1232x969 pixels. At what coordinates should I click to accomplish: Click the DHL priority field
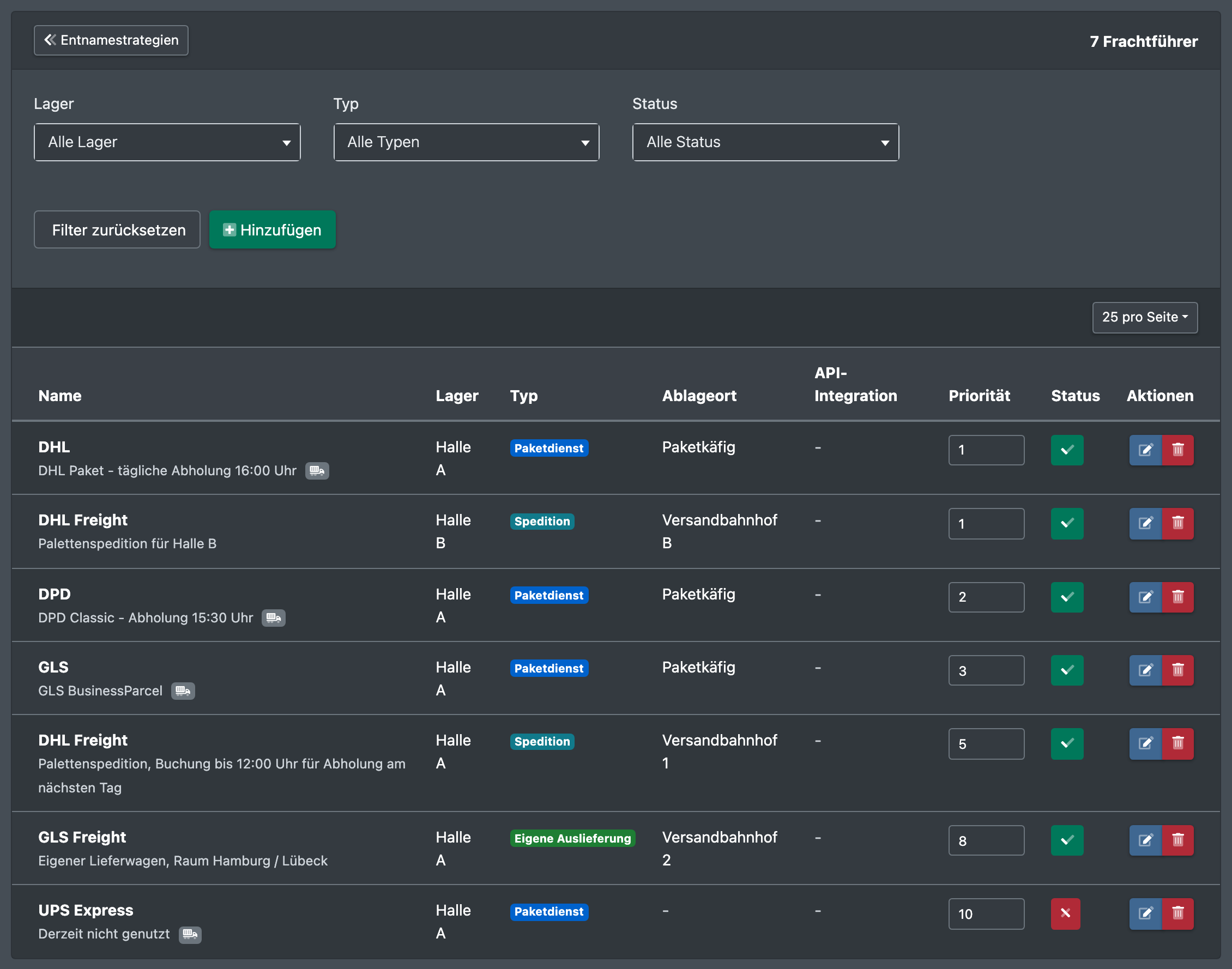point(986,450)
